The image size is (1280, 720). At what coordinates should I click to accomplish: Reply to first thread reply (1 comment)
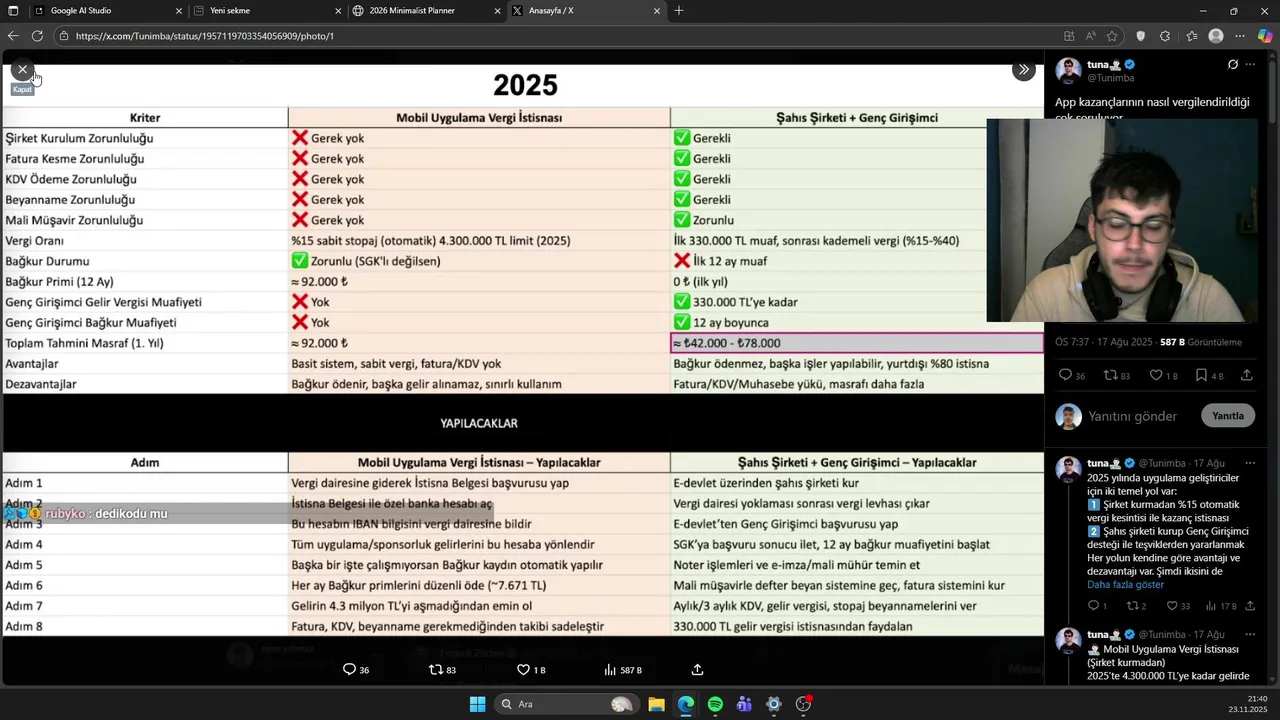click(x=1097, y=606)
